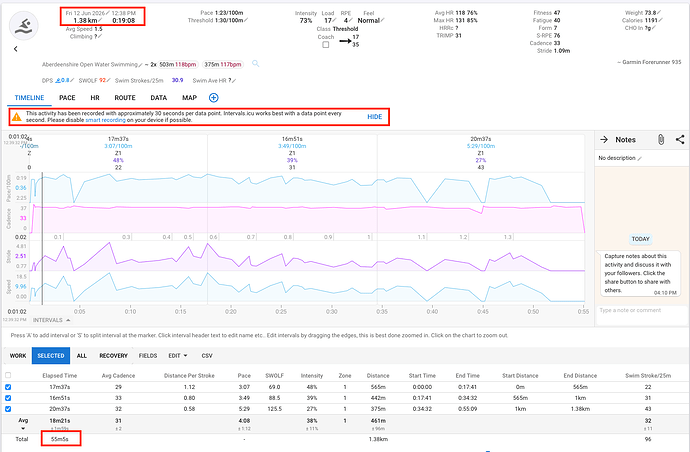The height and width of the screenshot is (452, 690).
Task: Click the swimming activity type icon
Action: click(24, 26)
